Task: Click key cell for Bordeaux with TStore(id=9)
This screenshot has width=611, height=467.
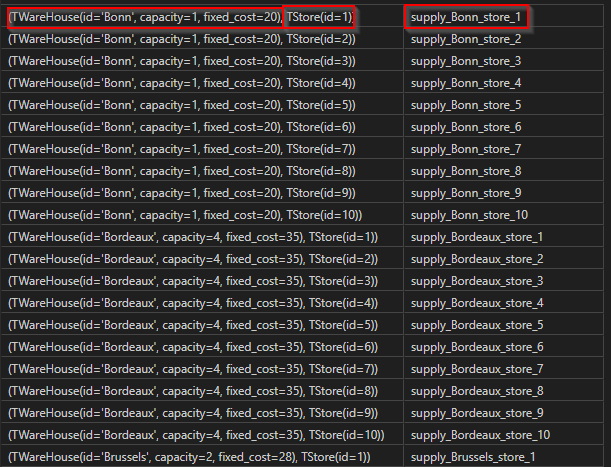Action: (202, 413)
